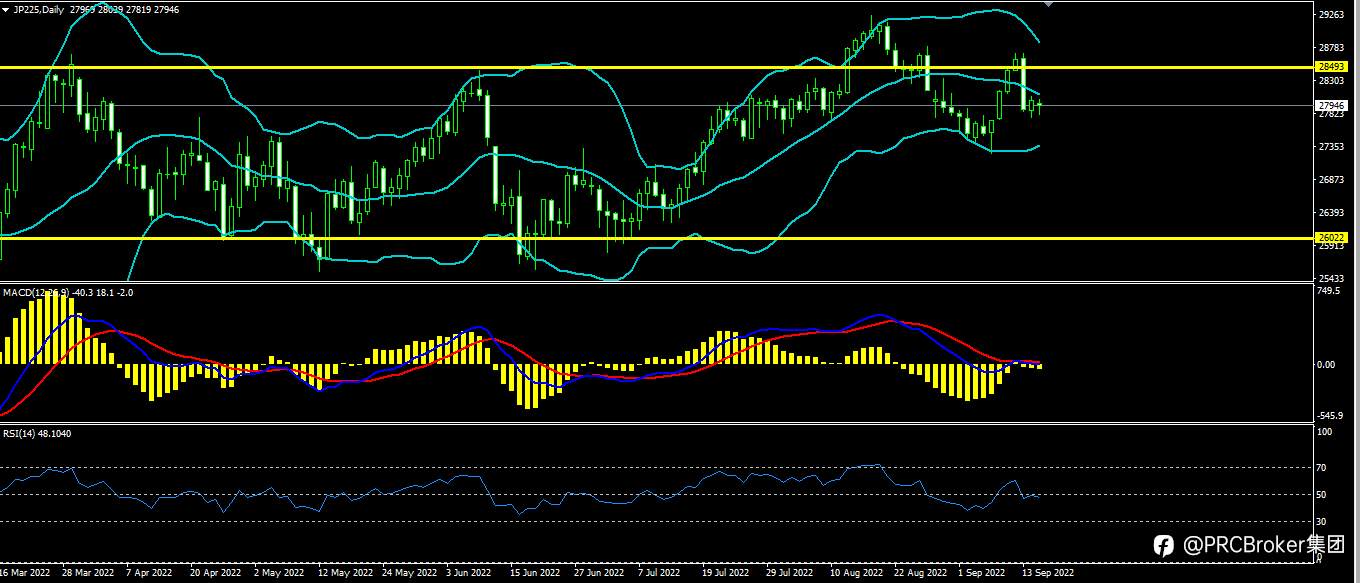
Task: Click the 10 Aug 2022 date label
Action: coord(856,573)
